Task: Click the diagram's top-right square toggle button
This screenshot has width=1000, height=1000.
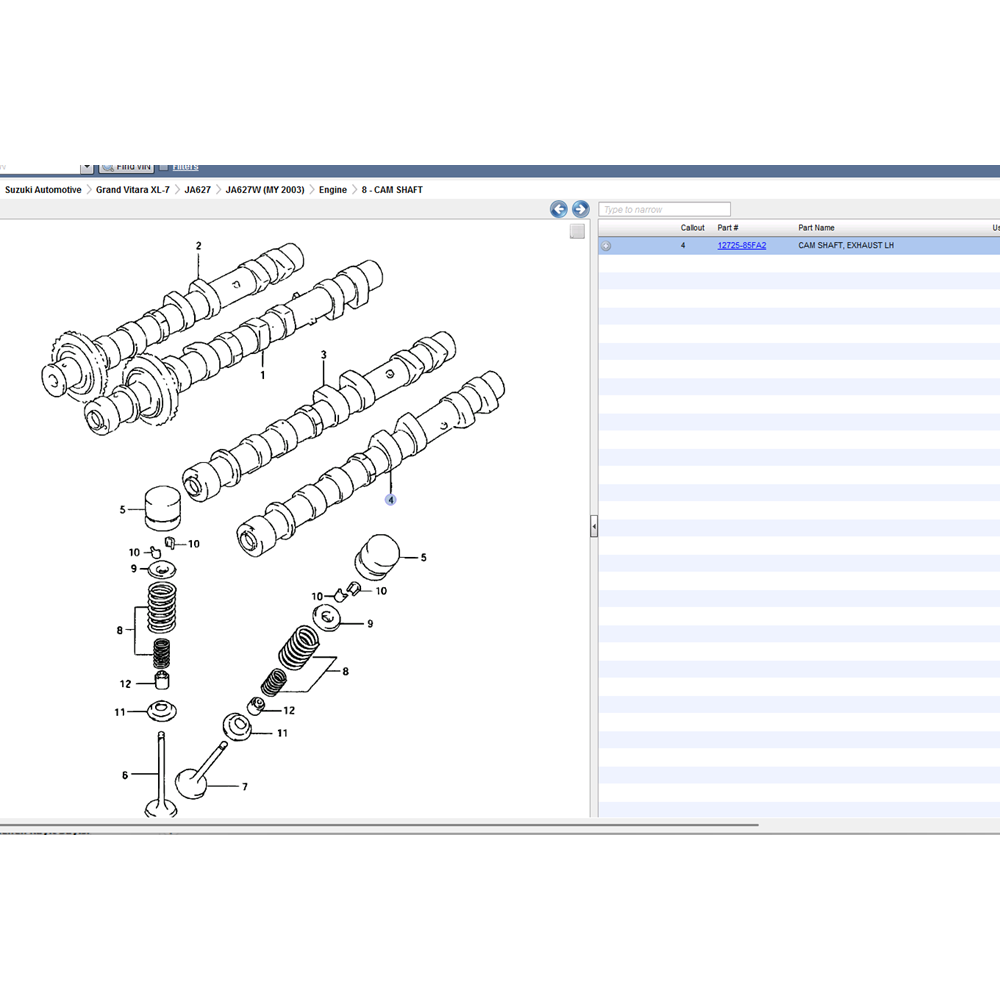Action: tap(577, 232)
